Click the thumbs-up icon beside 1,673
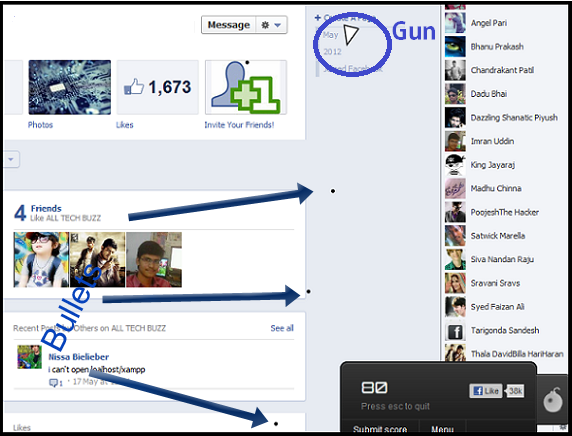 tap(134, 87)
